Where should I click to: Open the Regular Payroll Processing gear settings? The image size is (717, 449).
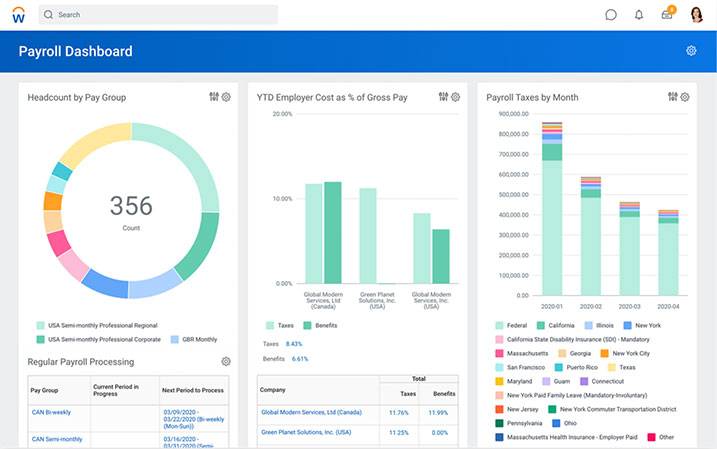click(x=226, y=362)
